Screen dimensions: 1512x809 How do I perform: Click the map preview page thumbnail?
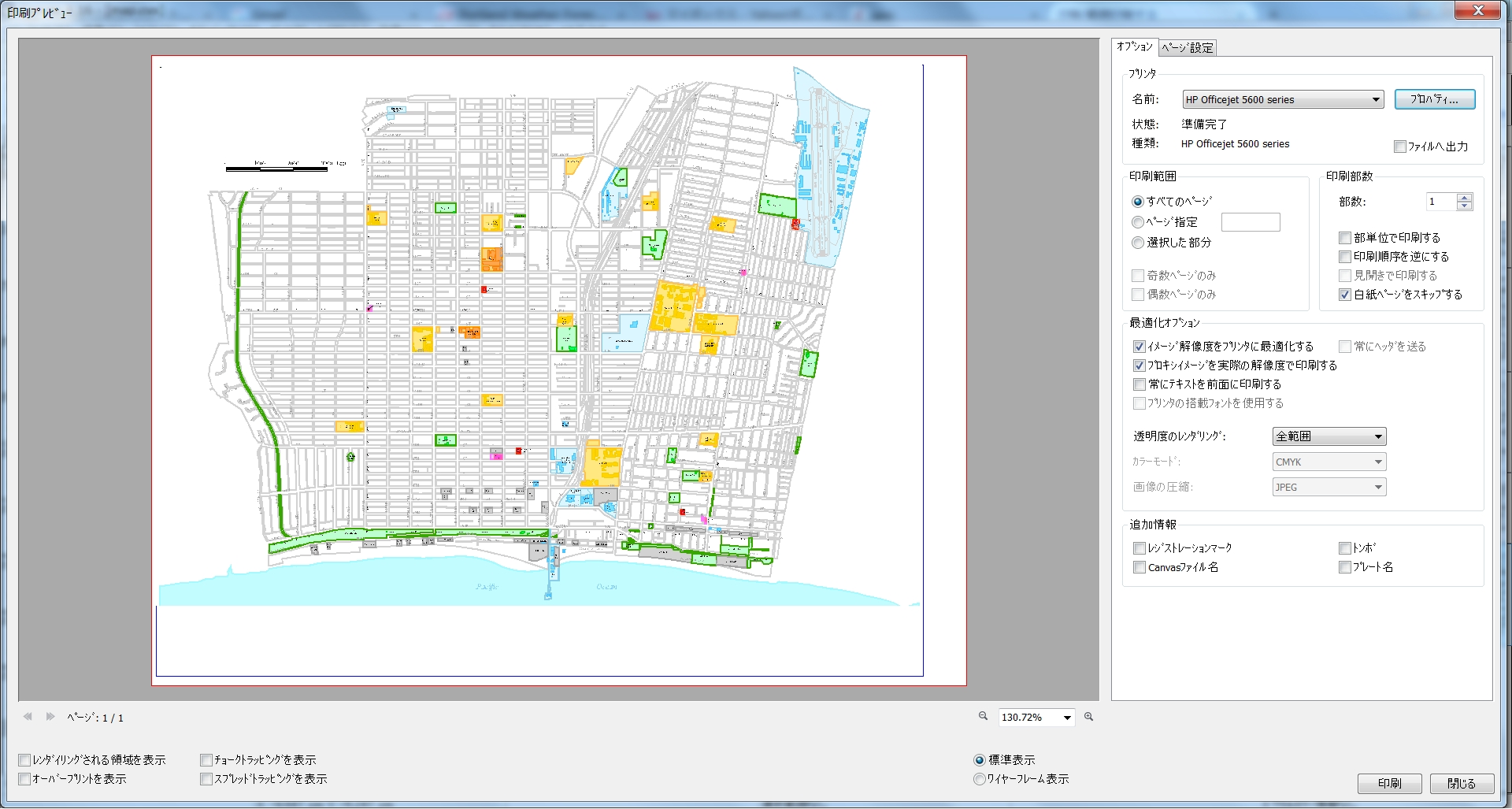tap(559, 370)
